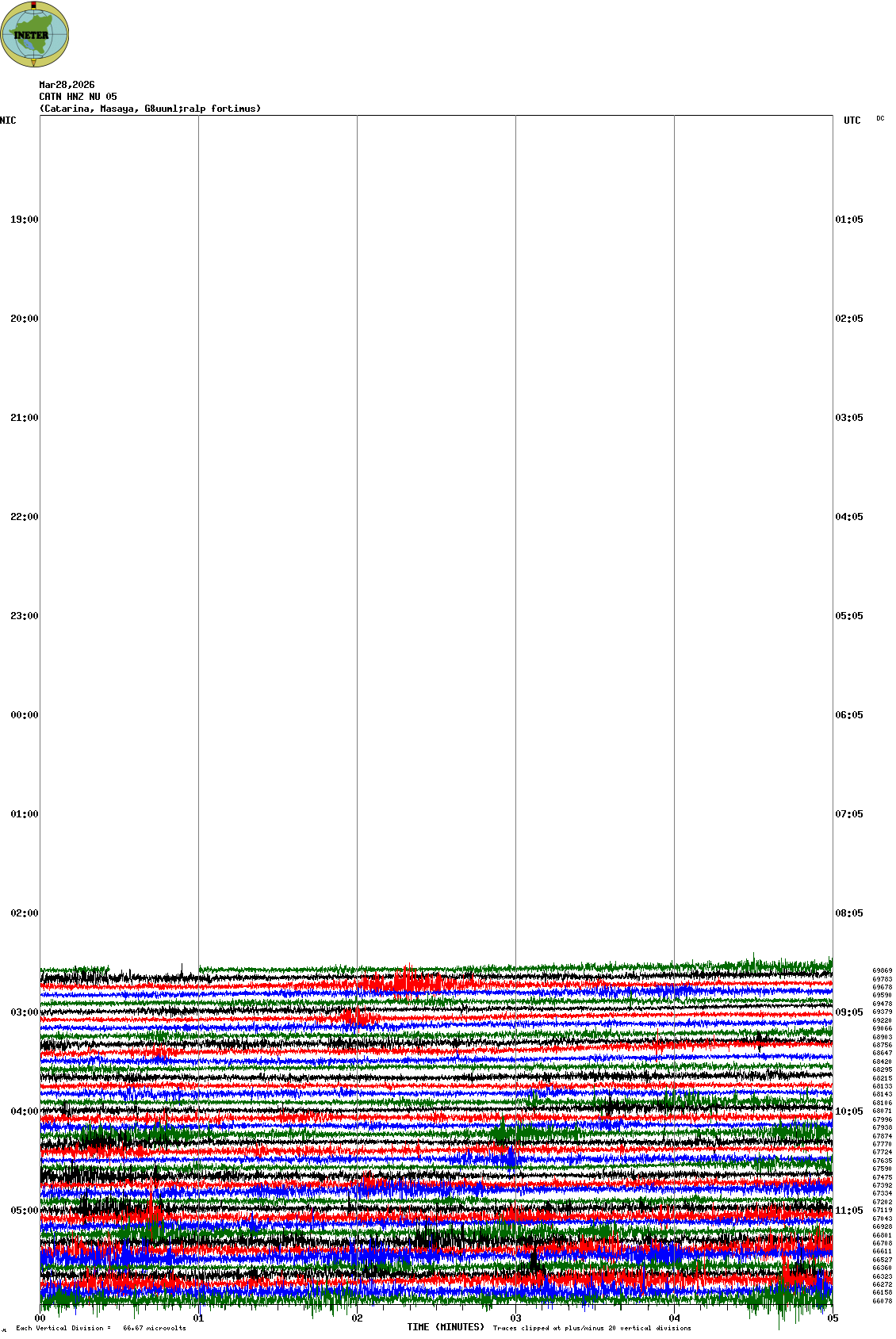Viewport: 896px width, 1339px height.
Task: Click the UTC time zone label
Action: click(x=852, y=121)
